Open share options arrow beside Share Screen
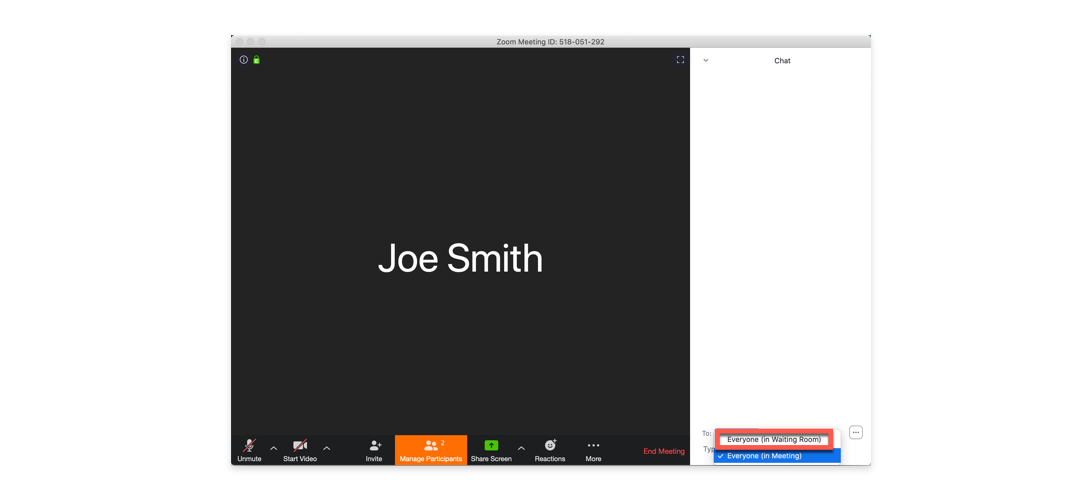The image size is (1080, 500). tap(521, 448)
